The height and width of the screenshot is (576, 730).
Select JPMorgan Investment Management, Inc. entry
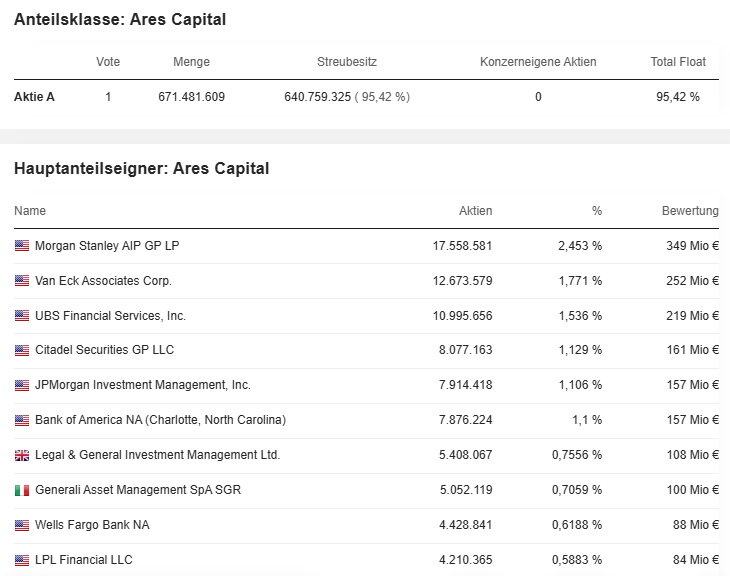142,385
